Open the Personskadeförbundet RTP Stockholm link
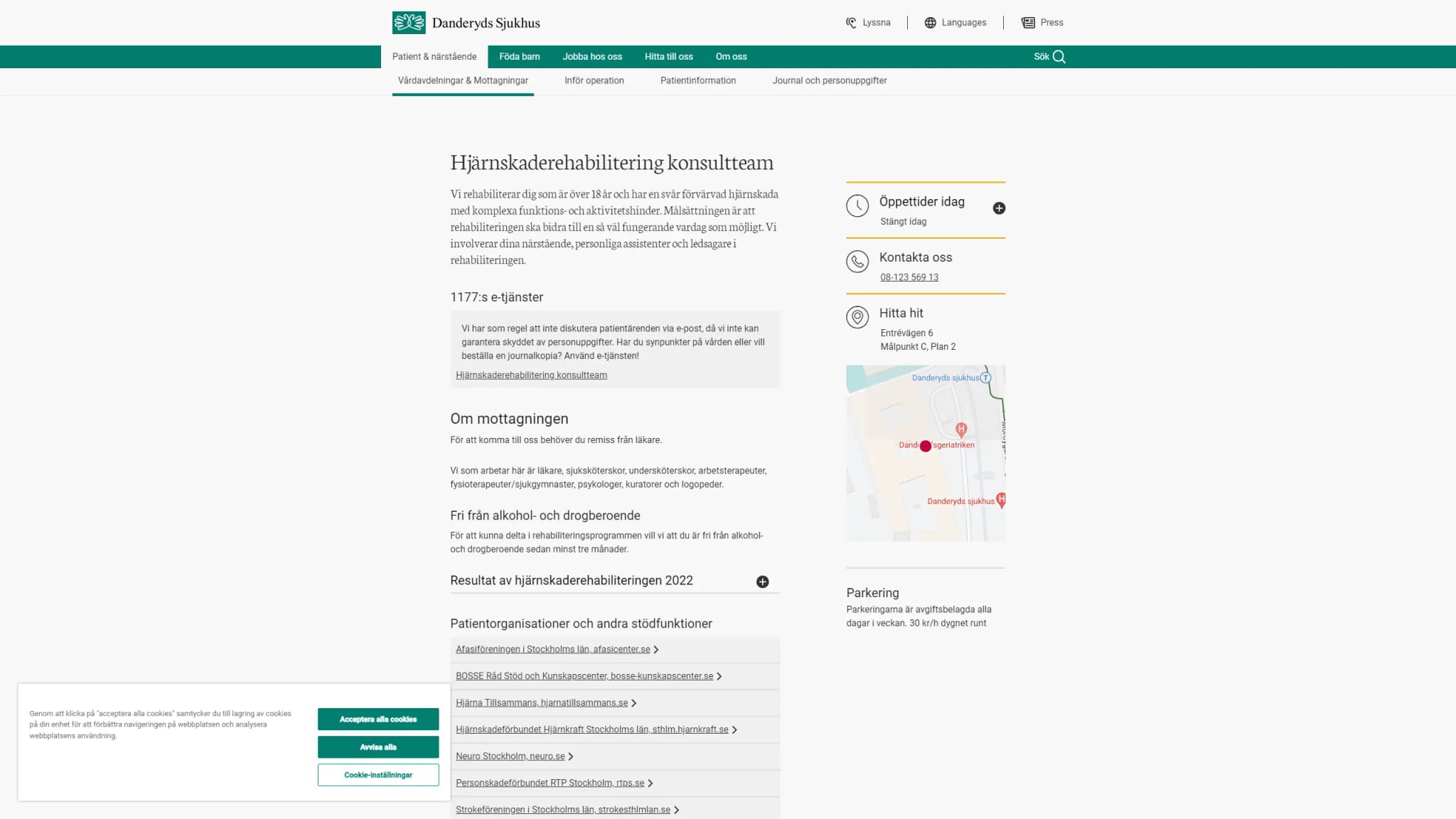The height and width of the screenshot is (819, 1456). click(550, 783)
